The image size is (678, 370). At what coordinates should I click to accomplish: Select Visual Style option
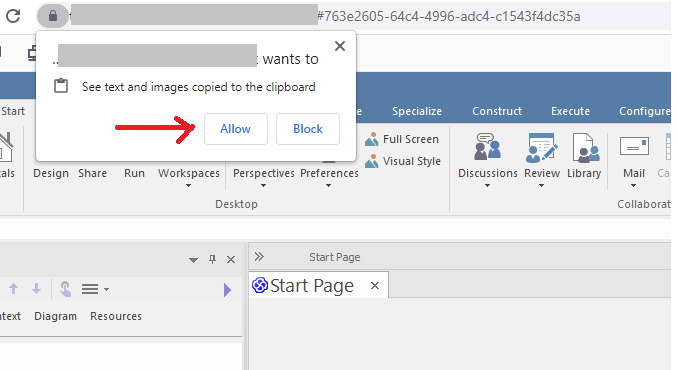[x=403, y=161]
